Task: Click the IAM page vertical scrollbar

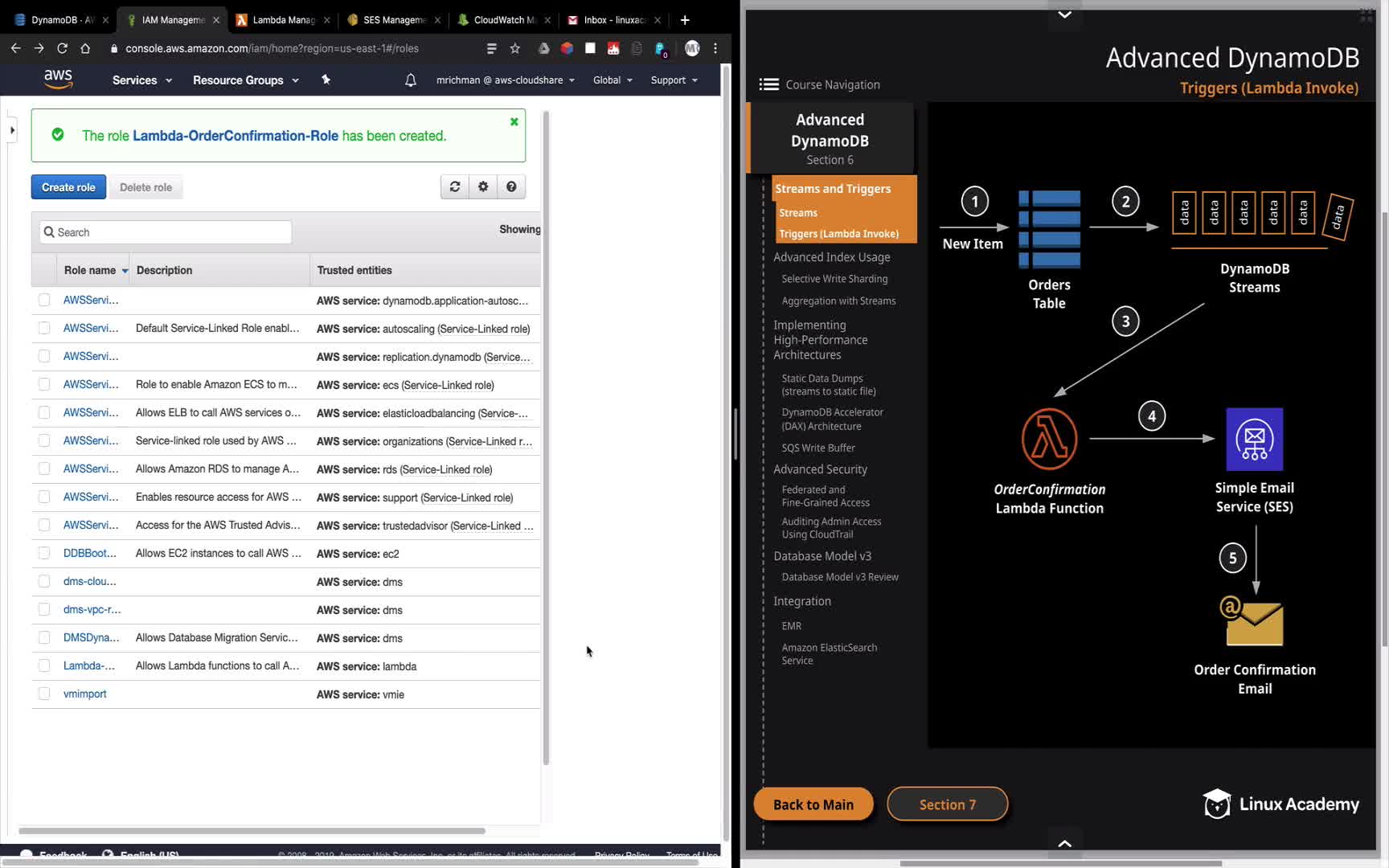Action: point(547,438)
